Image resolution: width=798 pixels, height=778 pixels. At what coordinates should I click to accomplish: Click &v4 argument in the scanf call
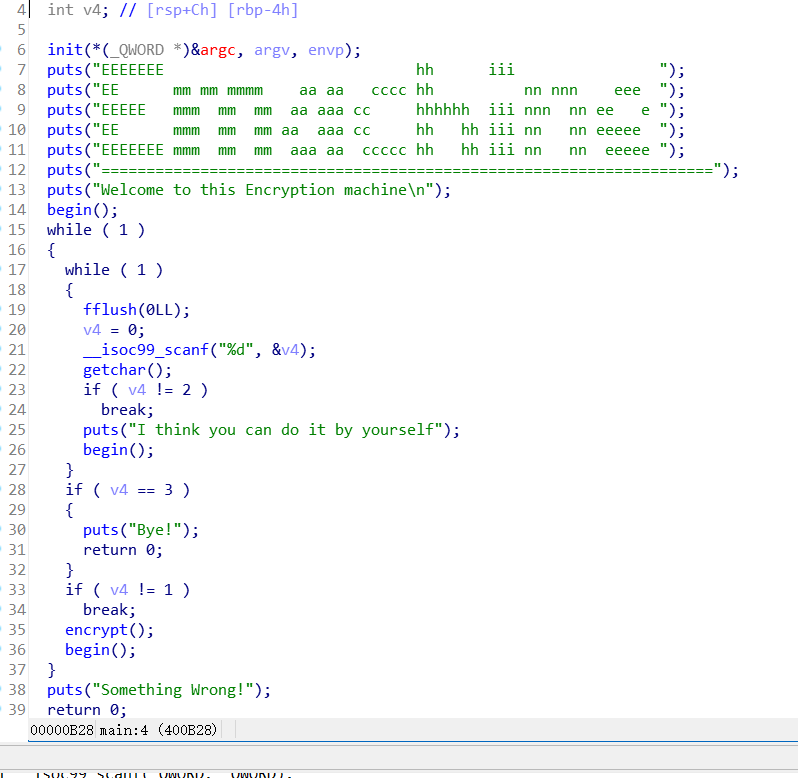pos(286,350)
